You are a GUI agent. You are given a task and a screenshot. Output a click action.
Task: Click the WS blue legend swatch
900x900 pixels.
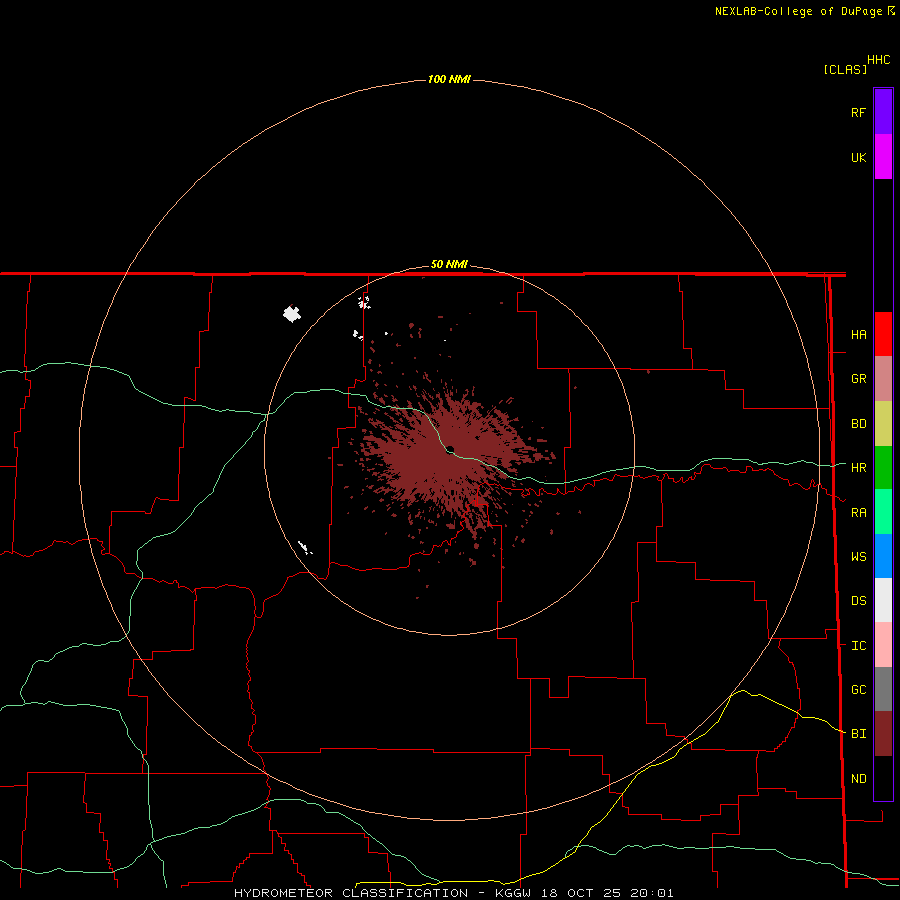(x=883, y=556)
